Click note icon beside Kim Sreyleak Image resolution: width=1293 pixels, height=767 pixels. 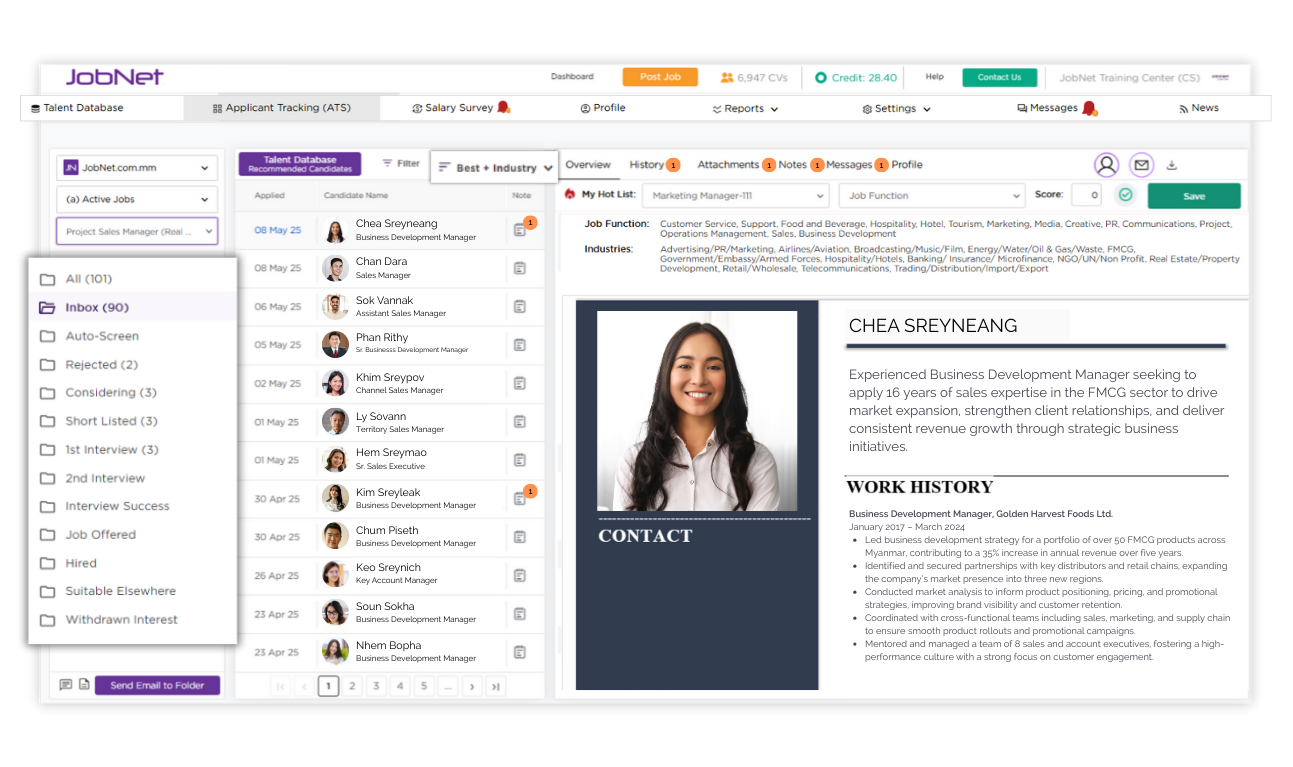pos(519,498)
